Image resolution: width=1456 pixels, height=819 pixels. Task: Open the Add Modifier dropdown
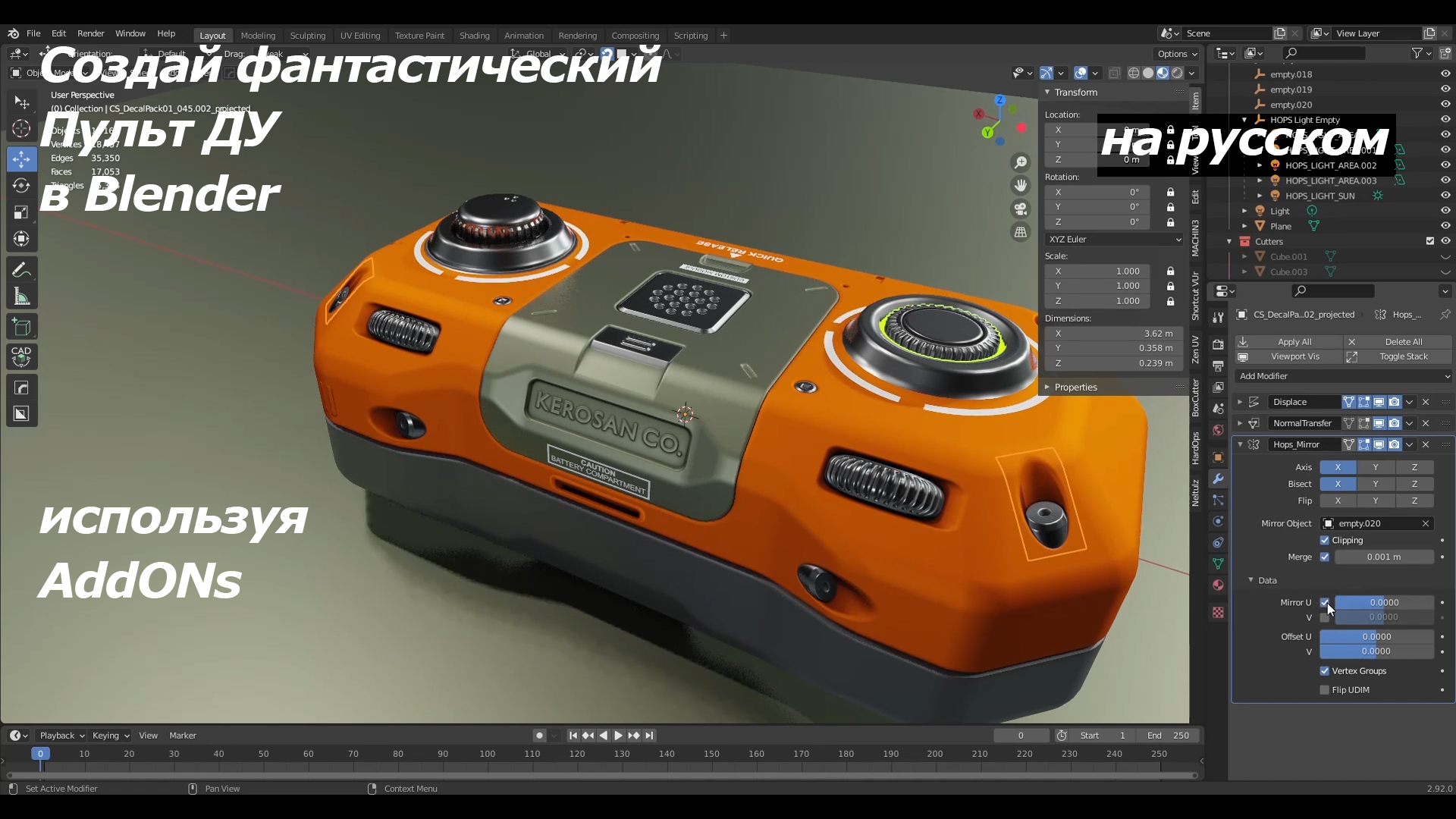[x=1341, y=376]
